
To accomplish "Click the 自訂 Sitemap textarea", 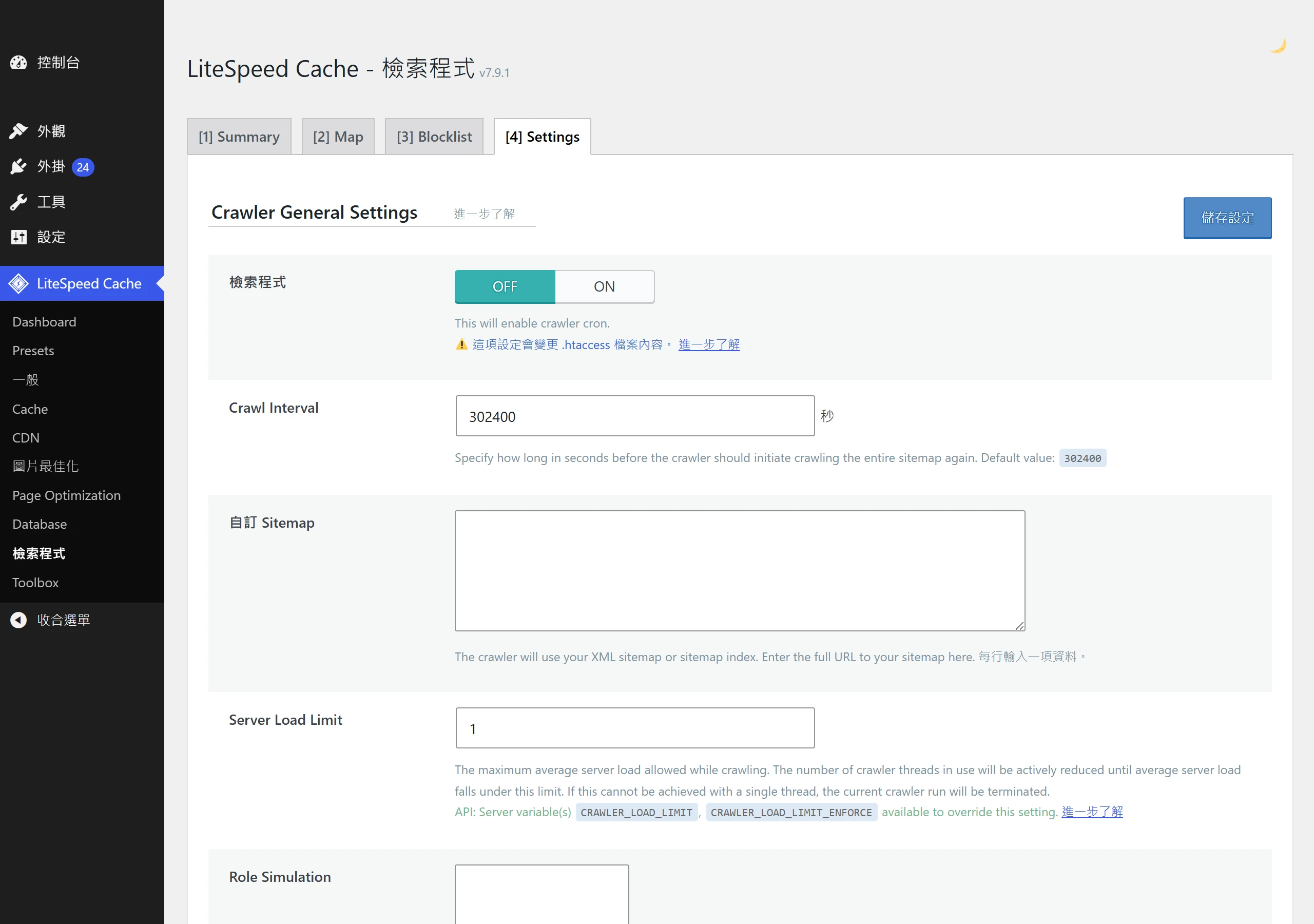I will point(740,571).
